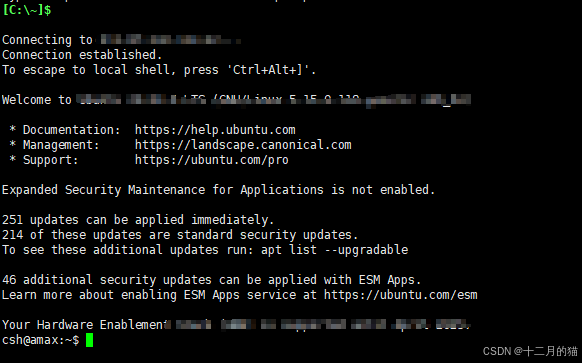Click the Your Hardware Enablement line
Image resolution: width=582 pixels, height=363 pixels.
tap(236, 325)
